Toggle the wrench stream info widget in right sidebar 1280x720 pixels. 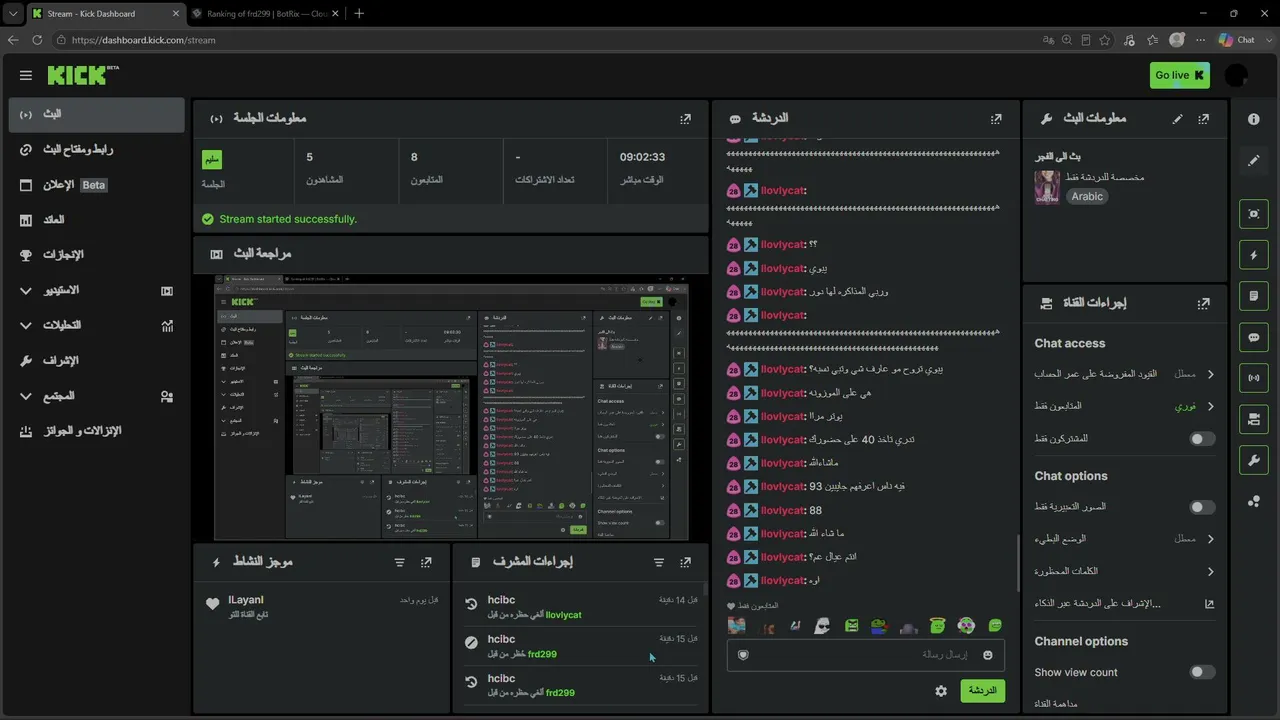click(1254, 460)
